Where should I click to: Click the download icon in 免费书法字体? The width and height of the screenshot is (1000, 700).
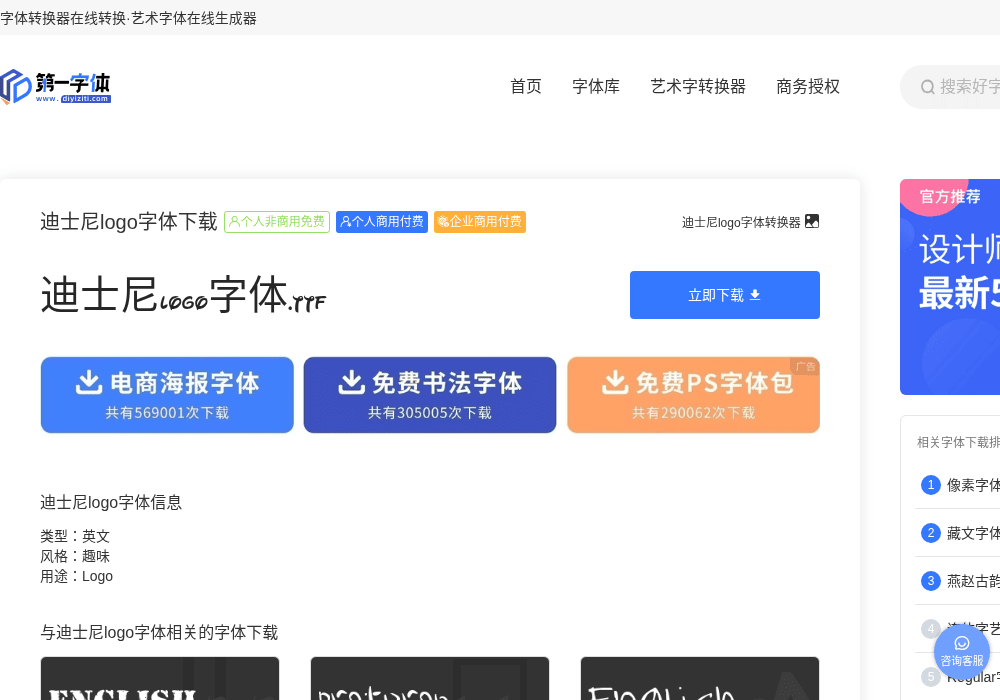[x=351, y=383]
